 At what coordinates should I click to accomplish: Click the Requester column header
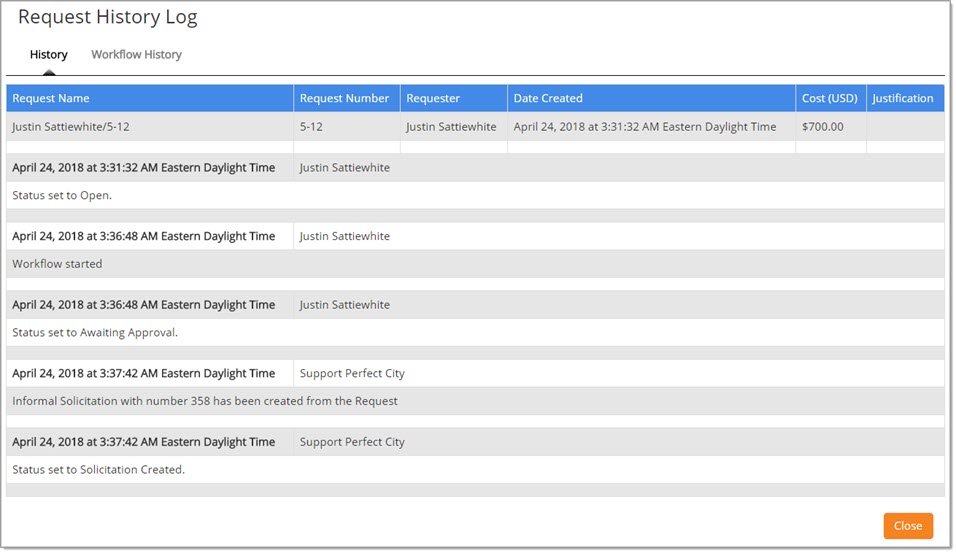[433, 98]
